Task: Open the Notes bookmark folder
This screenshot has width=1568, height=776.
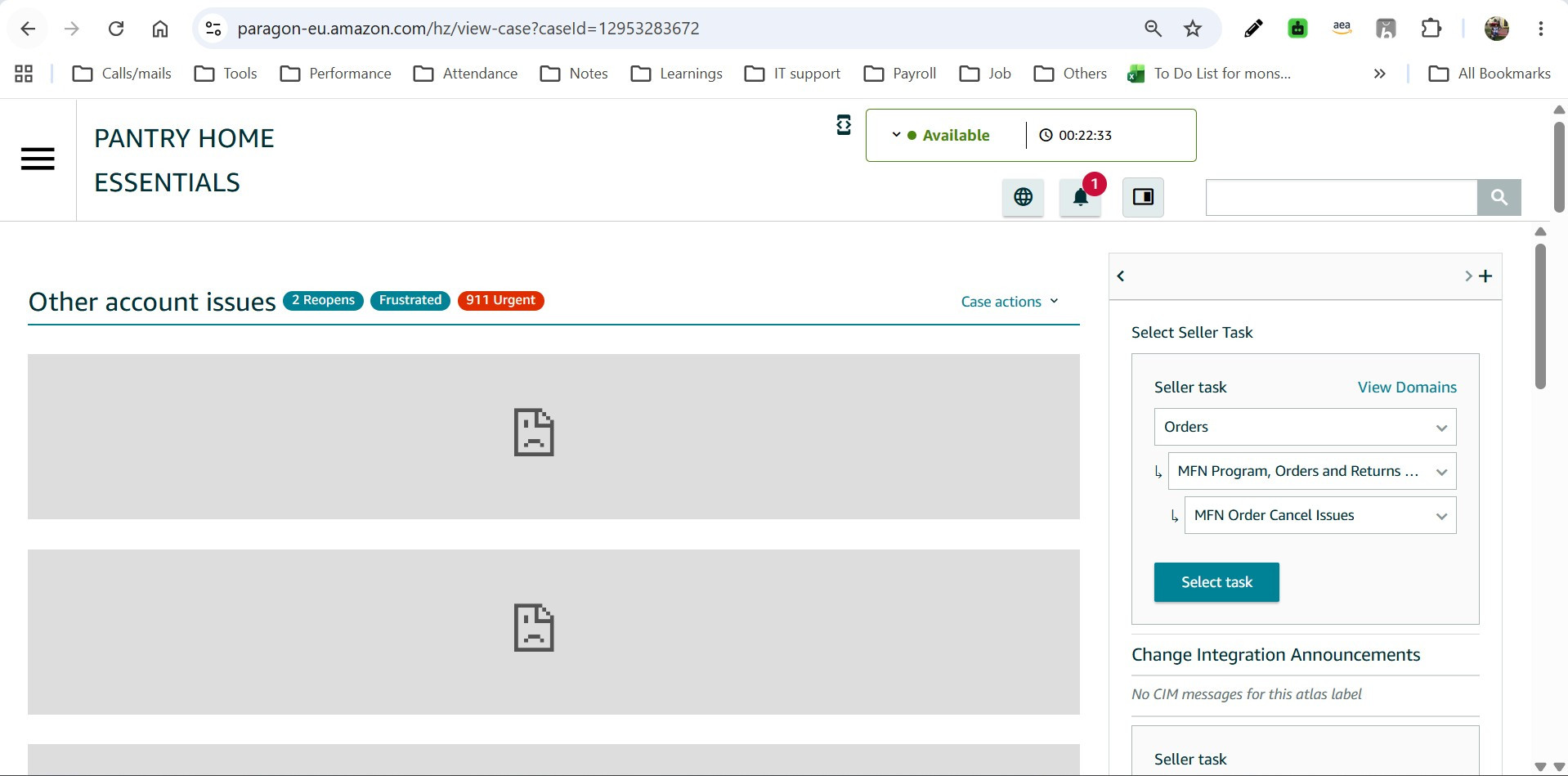Action: tap(574, 74)
